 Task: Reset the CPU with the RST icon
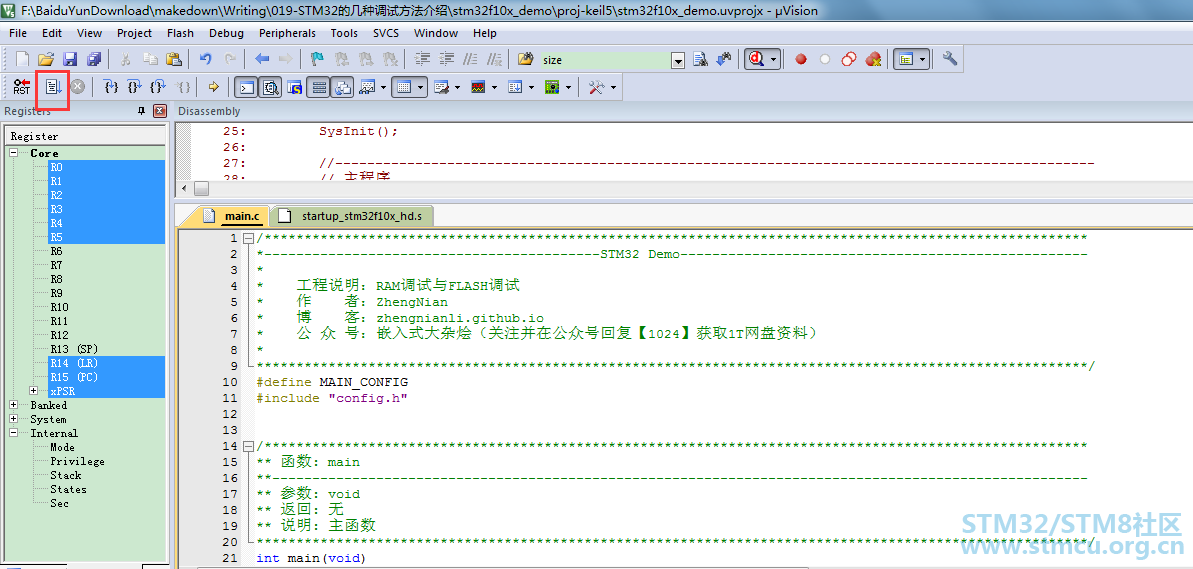(22, 87)
